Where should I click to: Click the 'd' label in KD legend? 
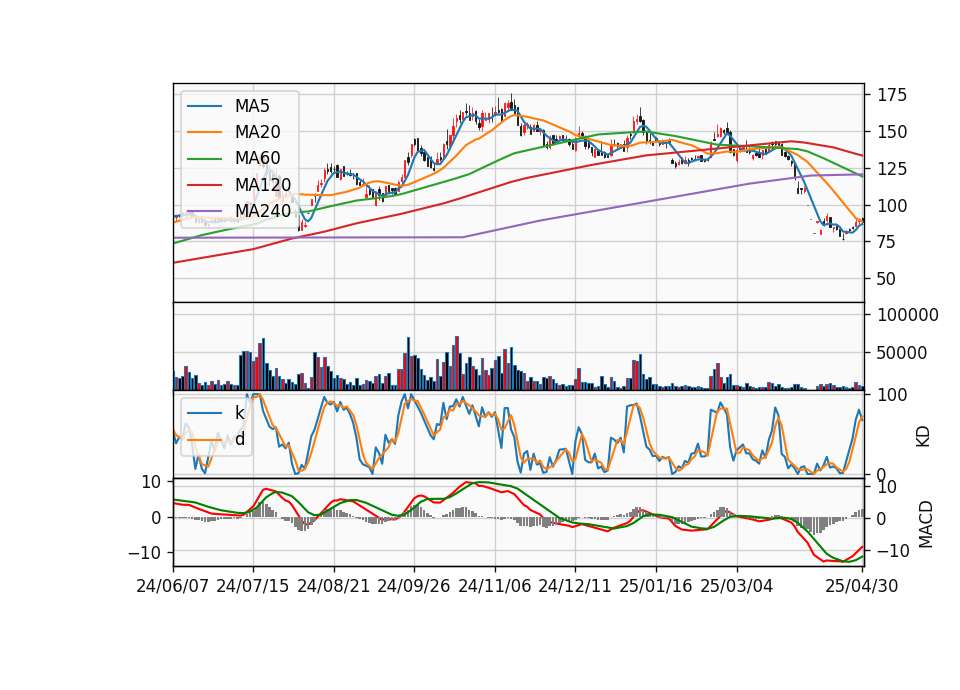pyautogui.click(x=240, y=439)
